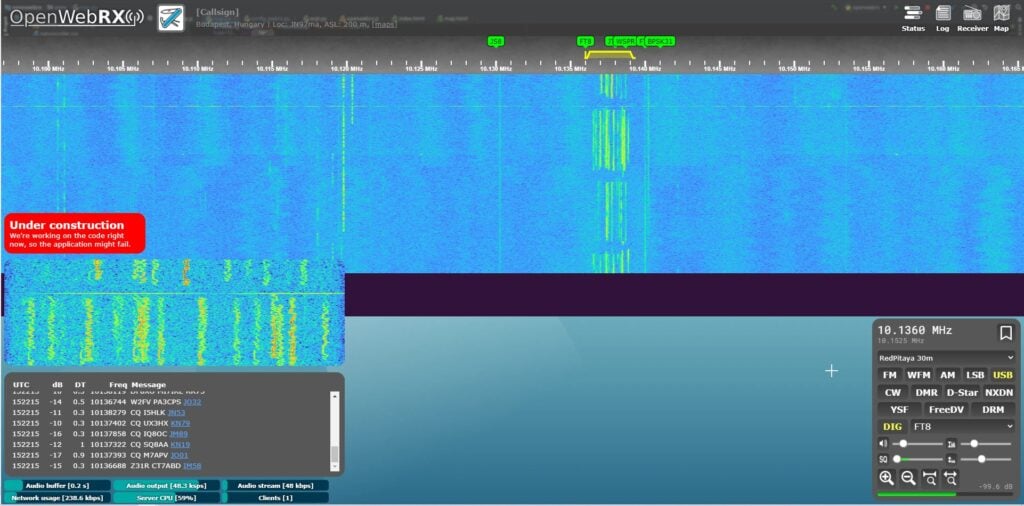Zoom out on the waterfall
Screen dimensions: 1024x506
pos(908,478)
